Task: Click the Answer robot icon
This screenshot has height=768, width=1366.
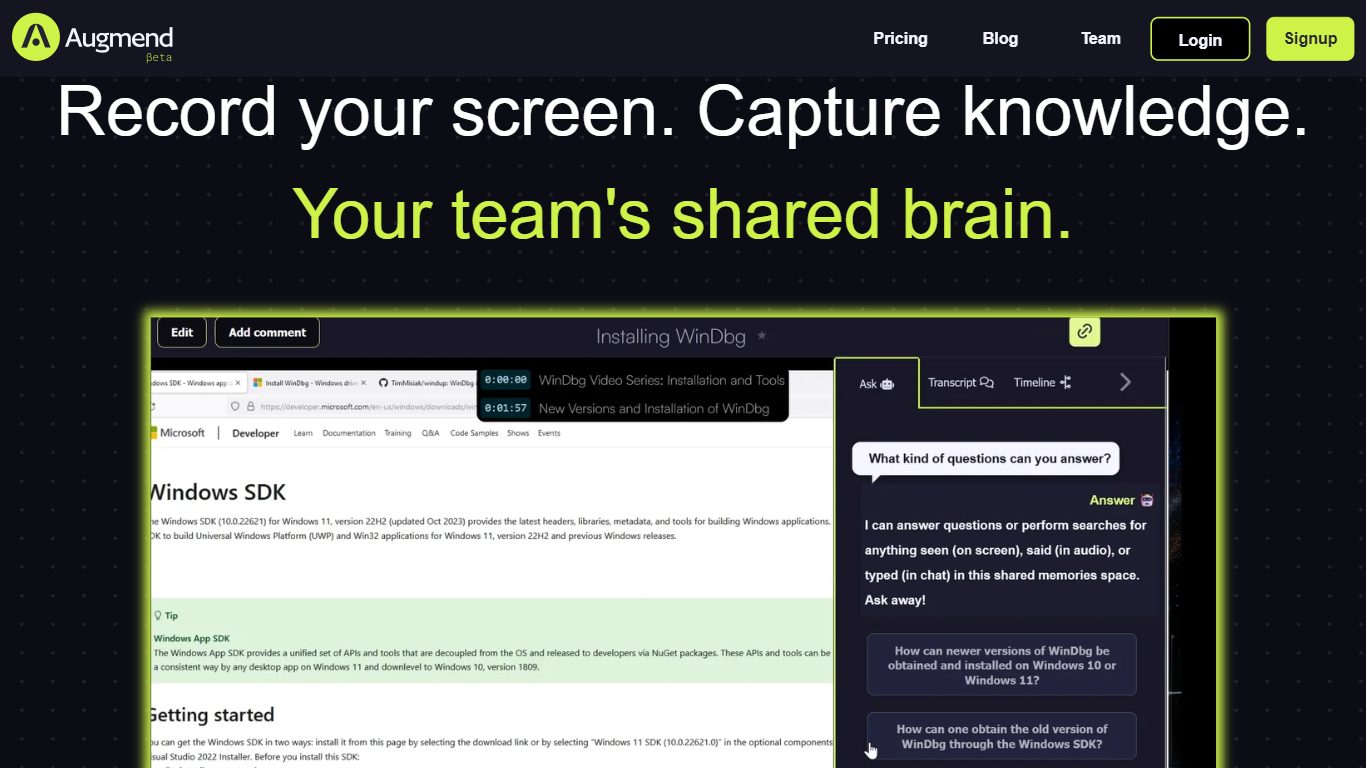Action: pos(1147,500)
